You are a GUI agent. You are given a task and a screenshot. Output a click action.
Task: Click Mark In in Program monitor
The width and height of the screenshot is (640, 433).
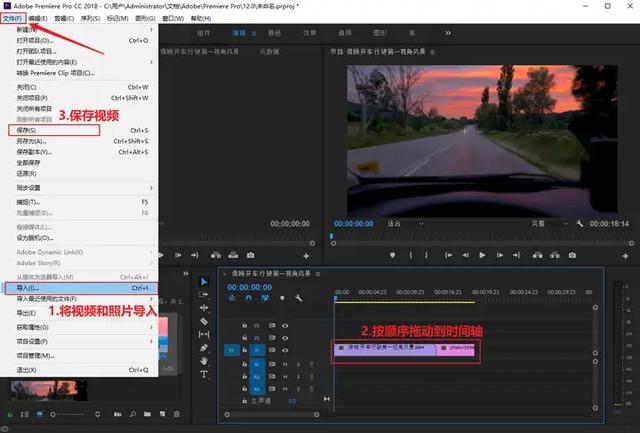coord(411,255)
